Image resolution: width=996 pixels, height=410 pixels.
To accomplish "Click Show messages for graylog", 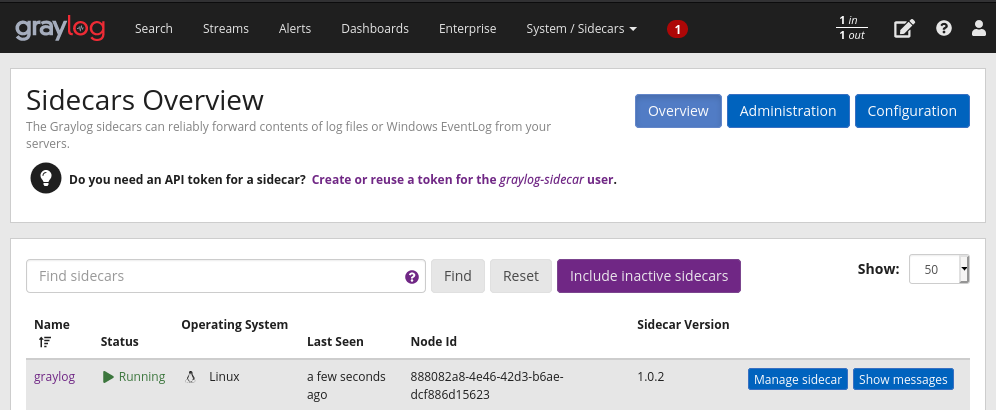I will (x=903, y=379).
